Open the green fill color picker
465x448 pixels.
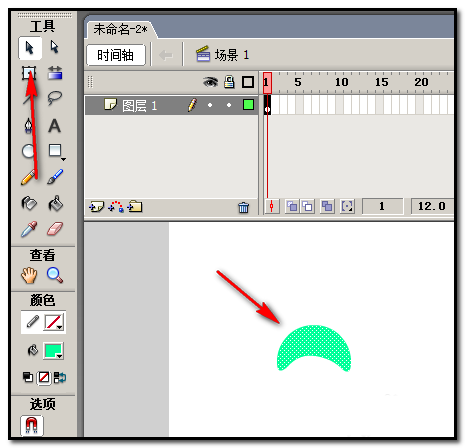pos(53,351)
